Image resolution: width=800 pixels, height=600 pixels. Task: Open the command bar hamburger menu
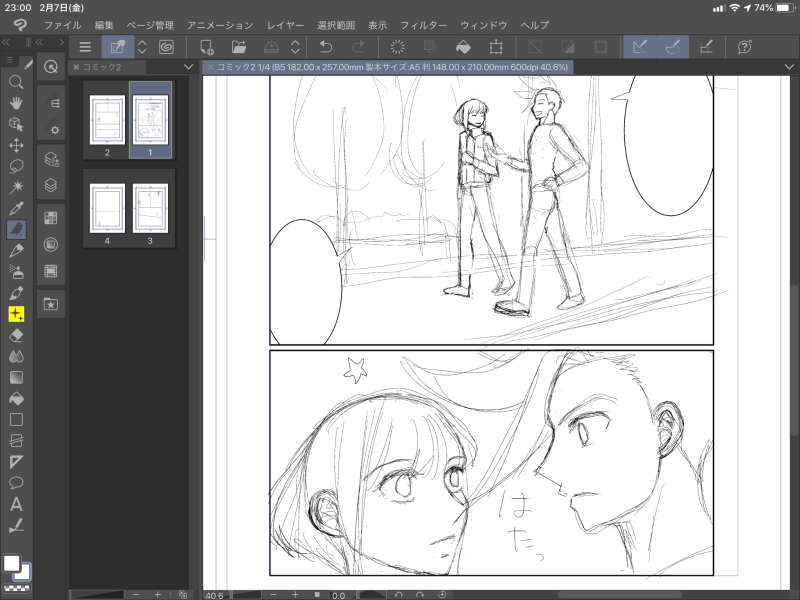coord(85,47)
